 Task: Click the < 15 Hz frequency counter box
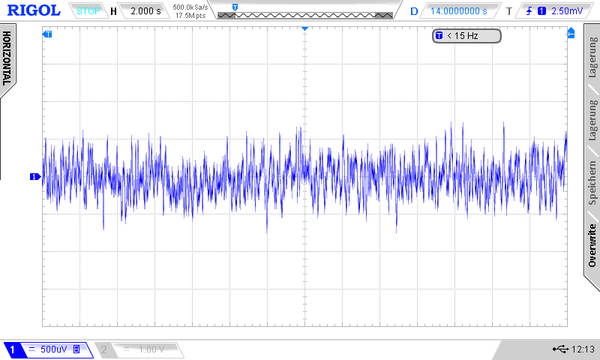click(x=466, y=36)
